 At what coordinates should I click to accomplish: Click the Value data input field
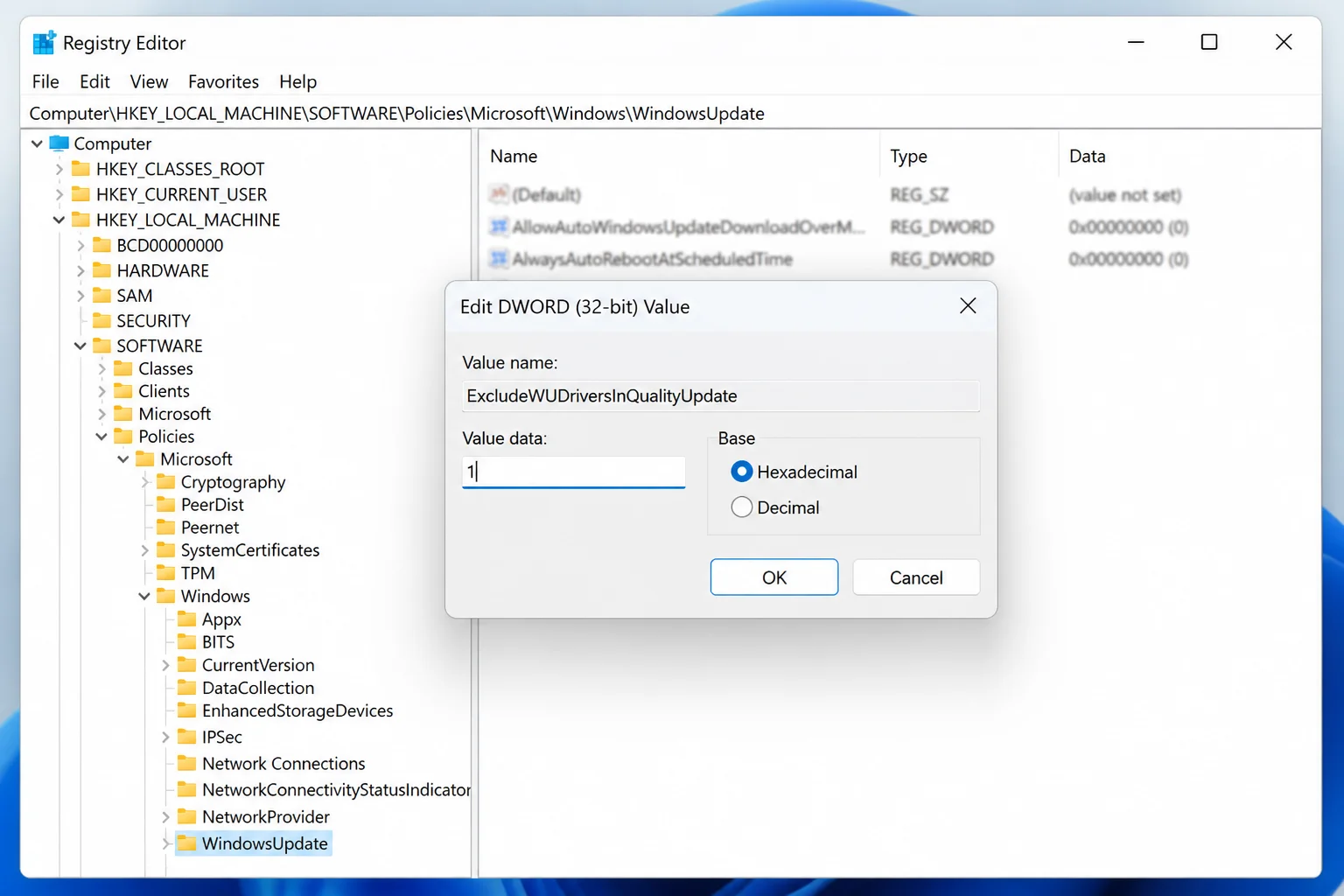coord(573,472)
